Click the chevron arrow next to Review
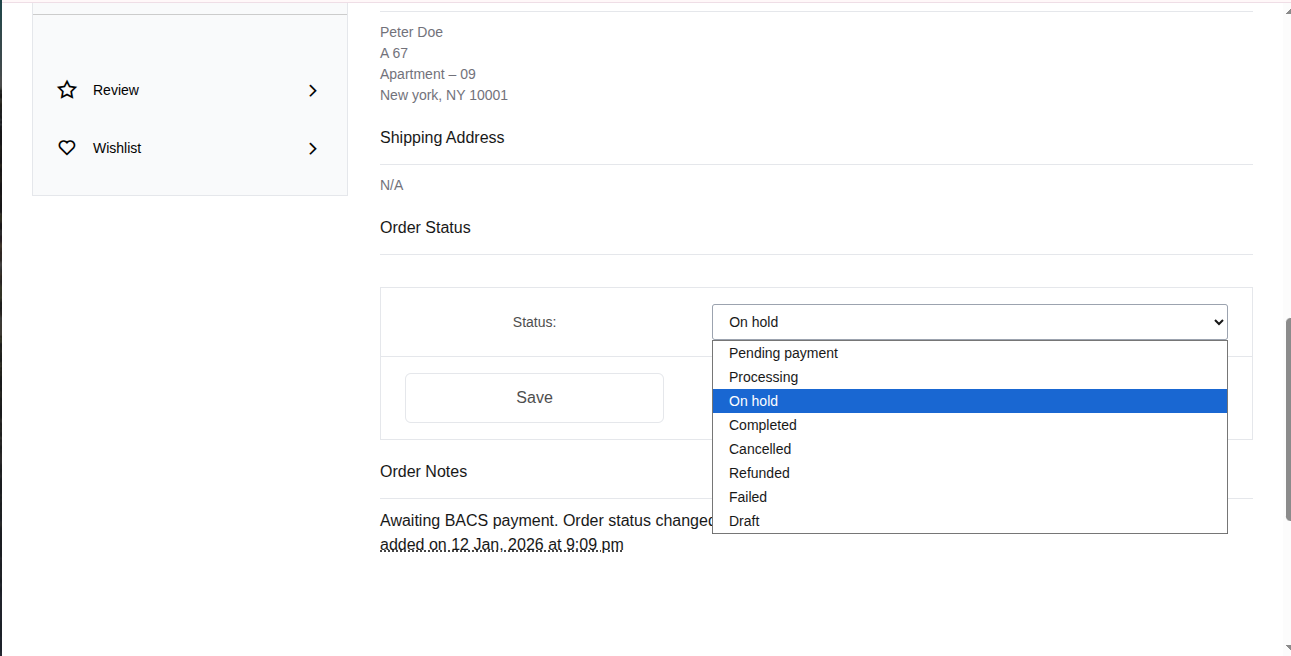The width and height of the screenshot is (1291, 656). pos(312,90)
